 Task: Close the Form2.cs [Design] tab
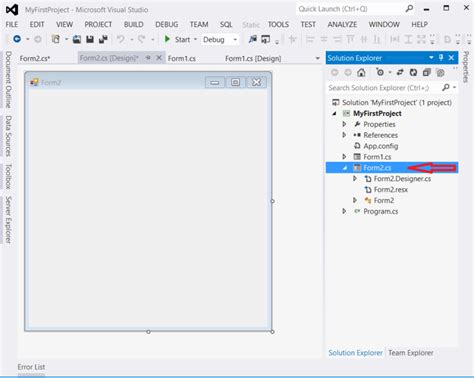tap(159, 58)
